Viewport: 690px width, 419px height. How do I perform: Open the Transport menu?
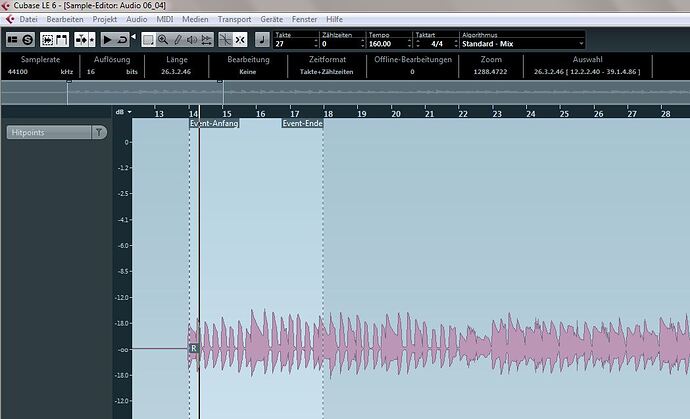pyautogui.click(x=234, y=19)
